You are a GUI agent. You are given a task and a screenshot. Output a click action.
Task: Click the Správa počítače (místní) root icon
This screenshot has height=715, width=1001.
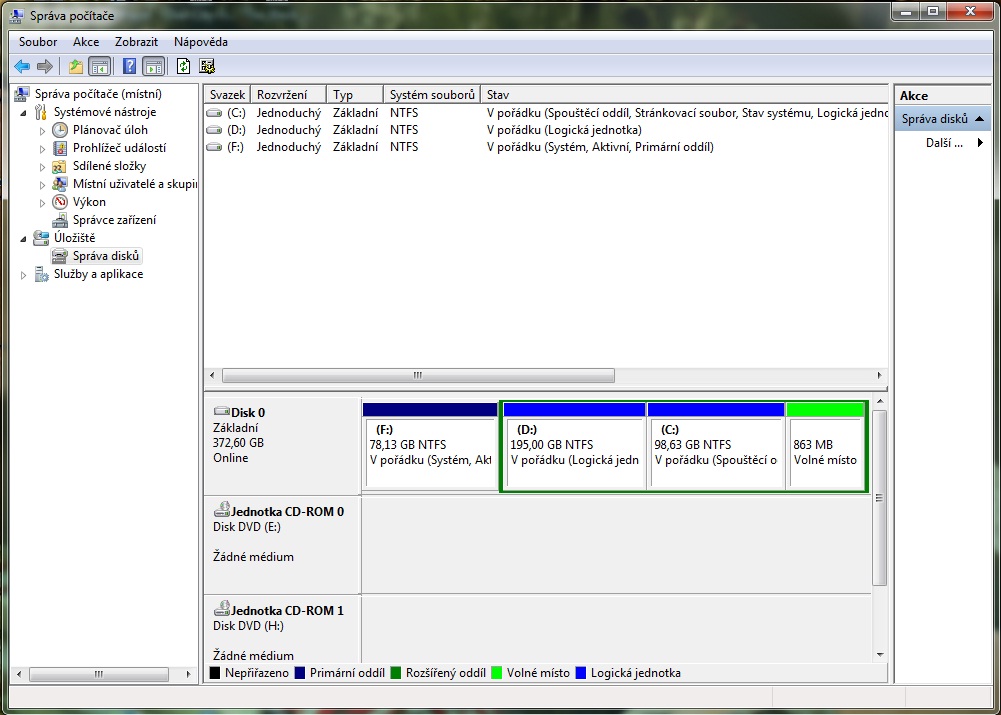(22, 94)
